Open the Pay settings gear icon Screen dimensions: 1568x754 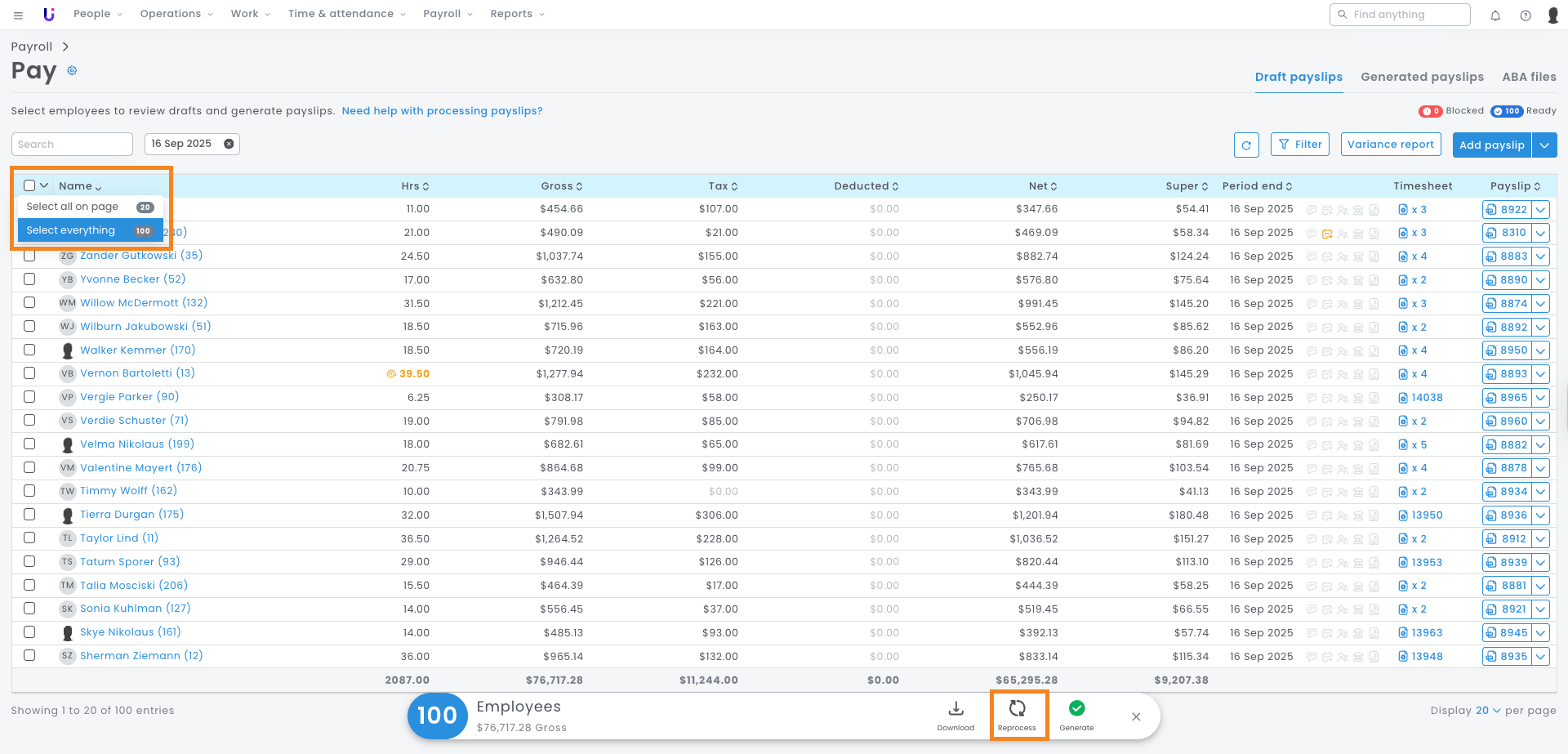coord(72,71)
